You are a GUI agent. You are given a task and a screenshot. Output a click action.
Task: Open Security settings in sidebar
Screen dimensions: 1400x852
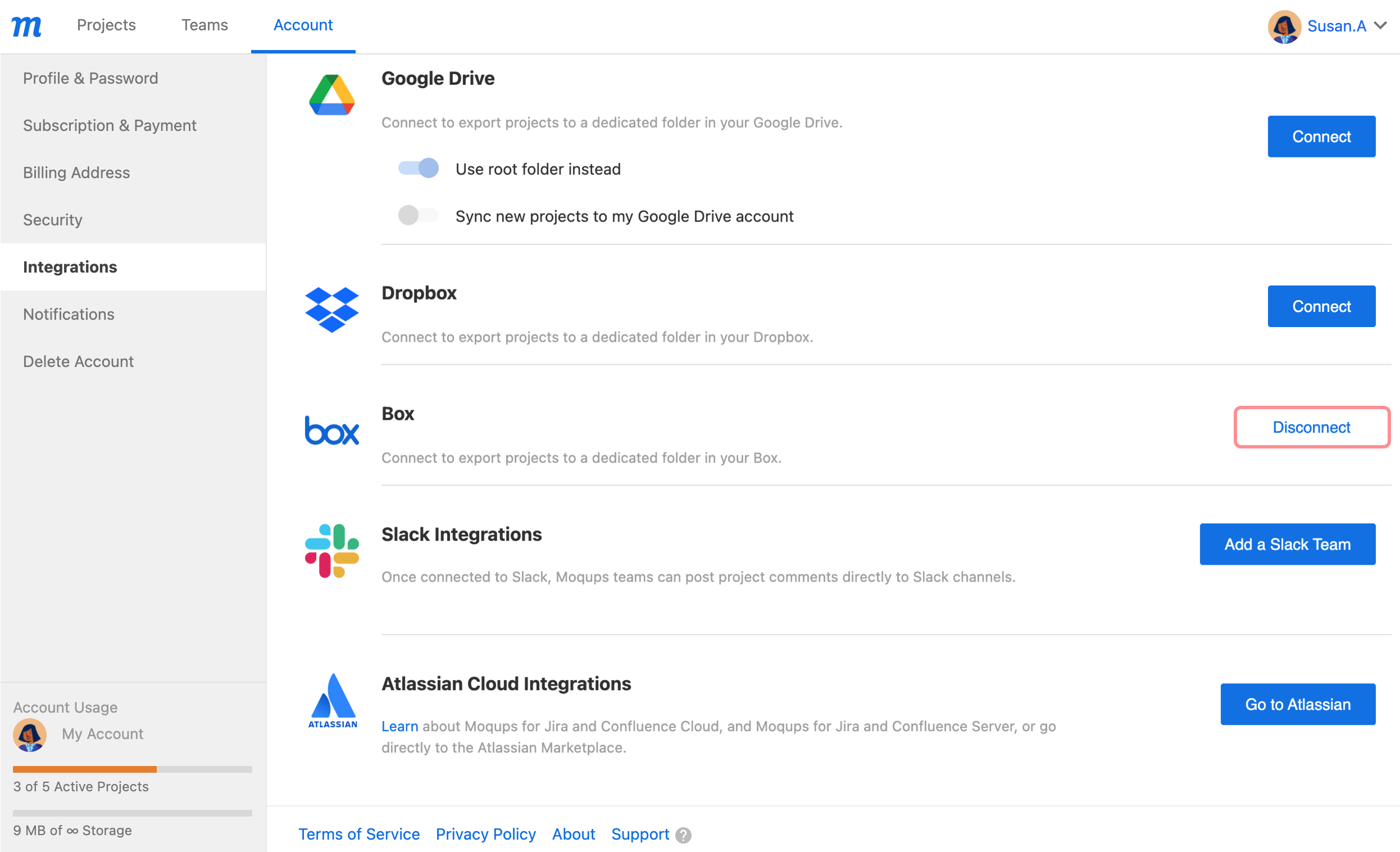tap(53, 219)
